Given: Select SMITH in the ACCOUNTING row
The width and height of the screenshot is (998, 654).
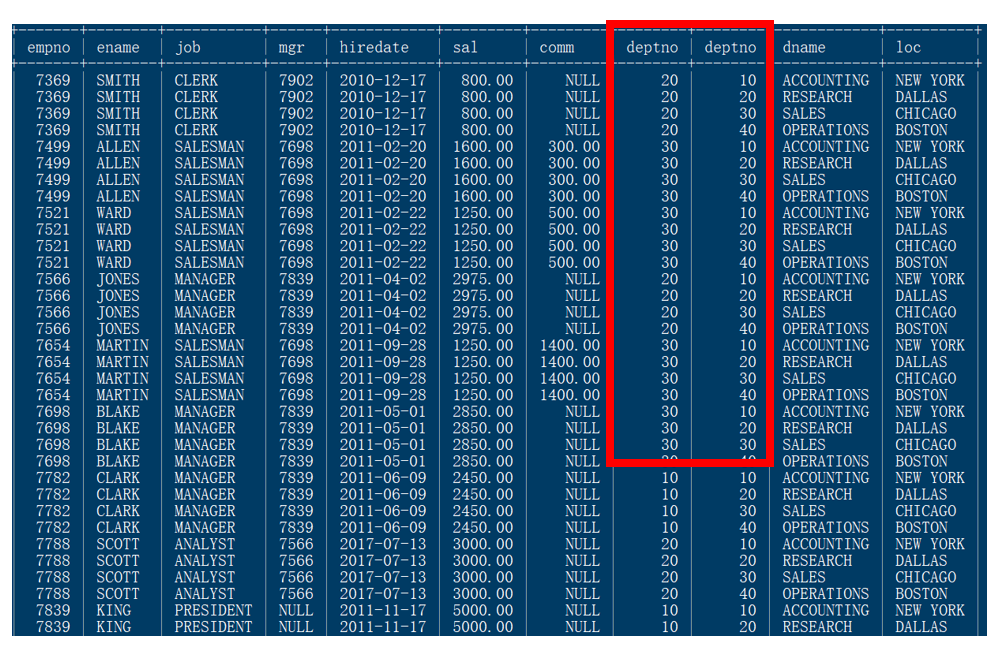Looking at the screenshot, I should [118, 81].
